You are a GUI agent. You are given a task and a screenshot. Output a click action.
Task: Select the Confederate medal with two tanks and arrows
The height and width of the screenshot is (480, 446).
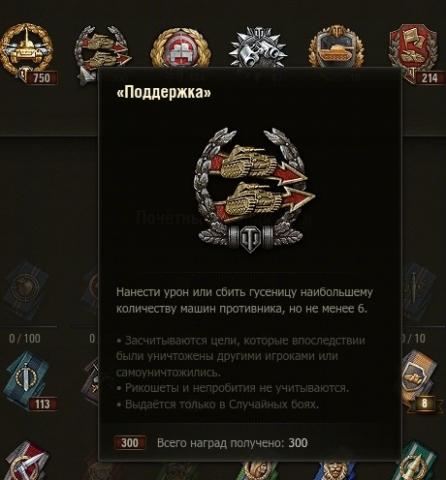click(x=102, y=52)
